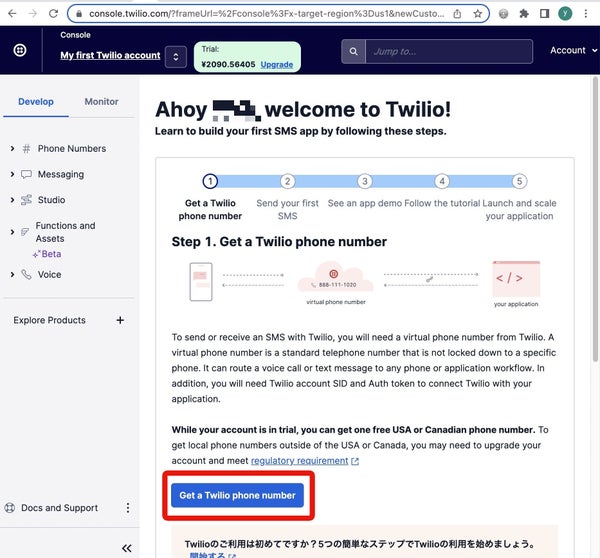The height and width of the screenshot is (558, 600).
Task: Click the browser URL address bar
Action: coord(267,14)
